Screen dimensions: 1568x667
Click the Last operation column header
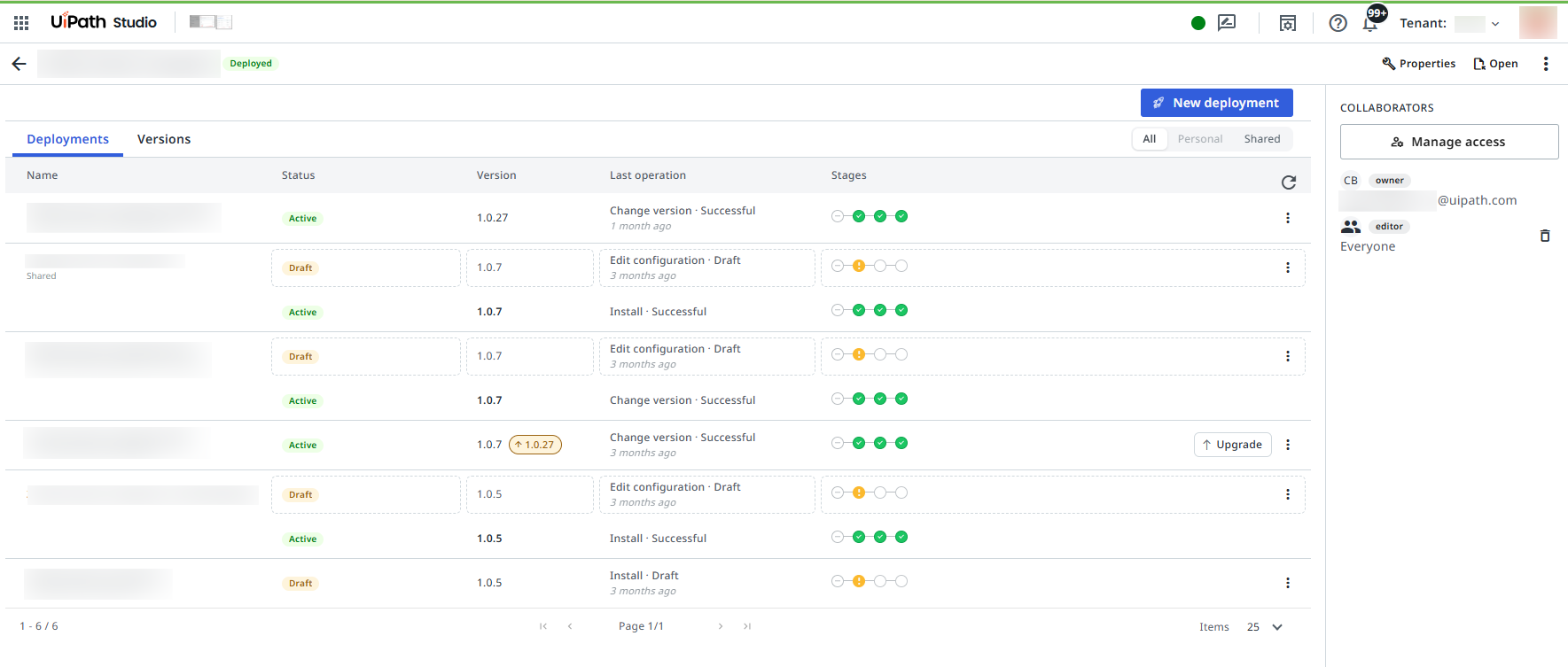point(648,175)
